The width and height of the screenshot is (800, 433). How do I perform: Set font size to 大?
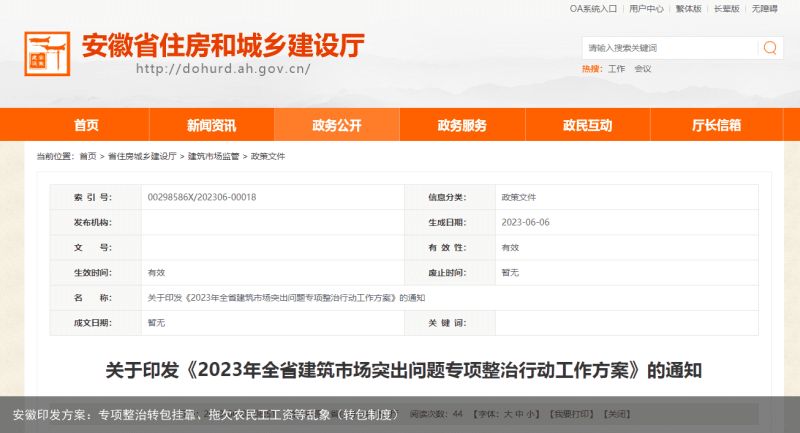coord(508,414)
